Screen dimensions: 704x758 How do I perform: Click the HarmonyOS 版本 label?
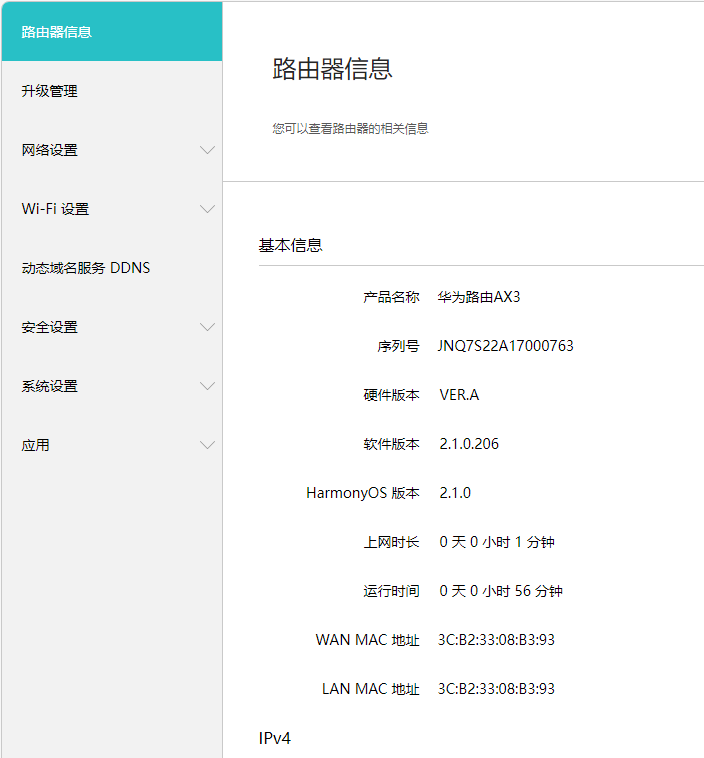click(x=363, y=493)
